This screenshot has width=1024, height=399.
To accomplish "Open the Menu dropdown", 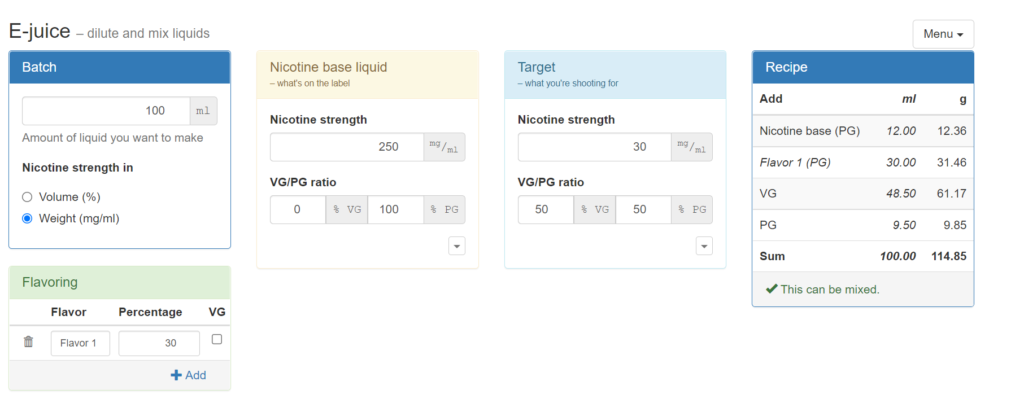I will tap(943, 34).
